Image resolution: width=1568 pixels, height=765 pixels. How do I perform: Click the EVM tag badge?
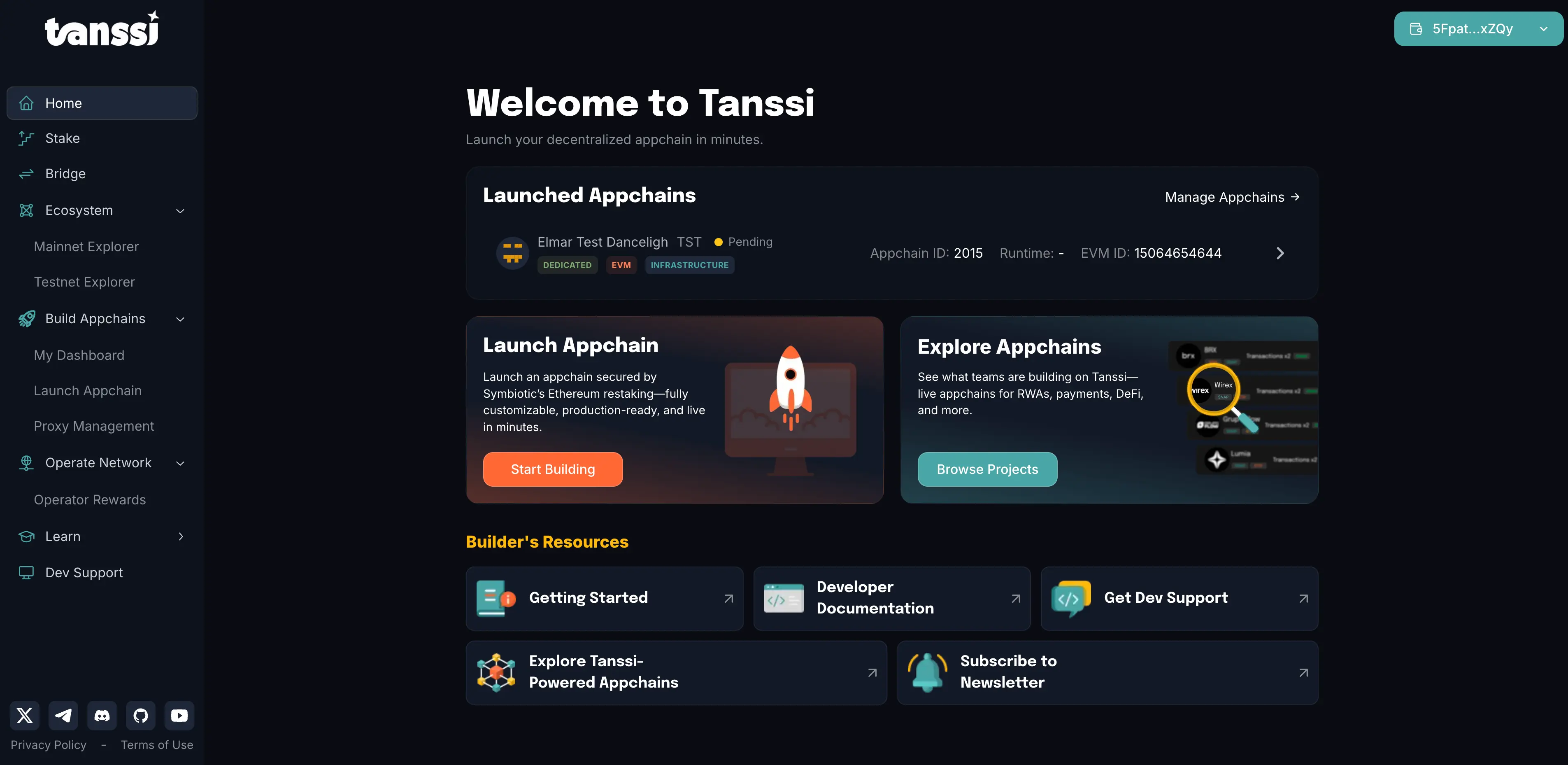coord(621,265)
